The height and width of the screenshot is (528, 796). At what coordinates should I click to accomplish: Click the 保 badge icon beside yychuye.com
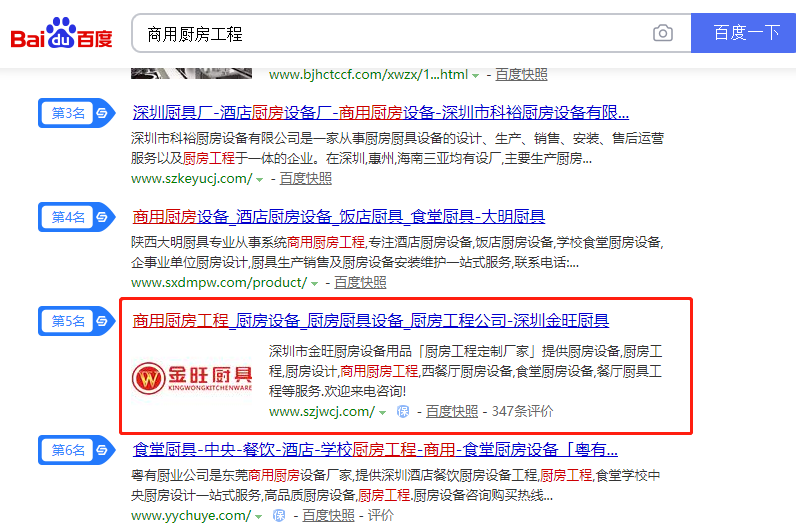[279, 516]
